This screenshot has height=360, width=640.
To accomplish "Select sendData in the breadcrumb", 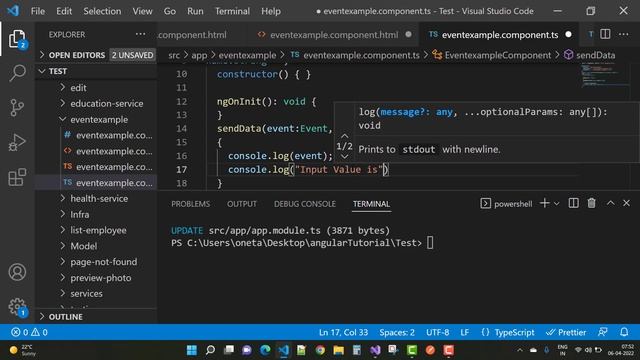I will coord(596,55).
